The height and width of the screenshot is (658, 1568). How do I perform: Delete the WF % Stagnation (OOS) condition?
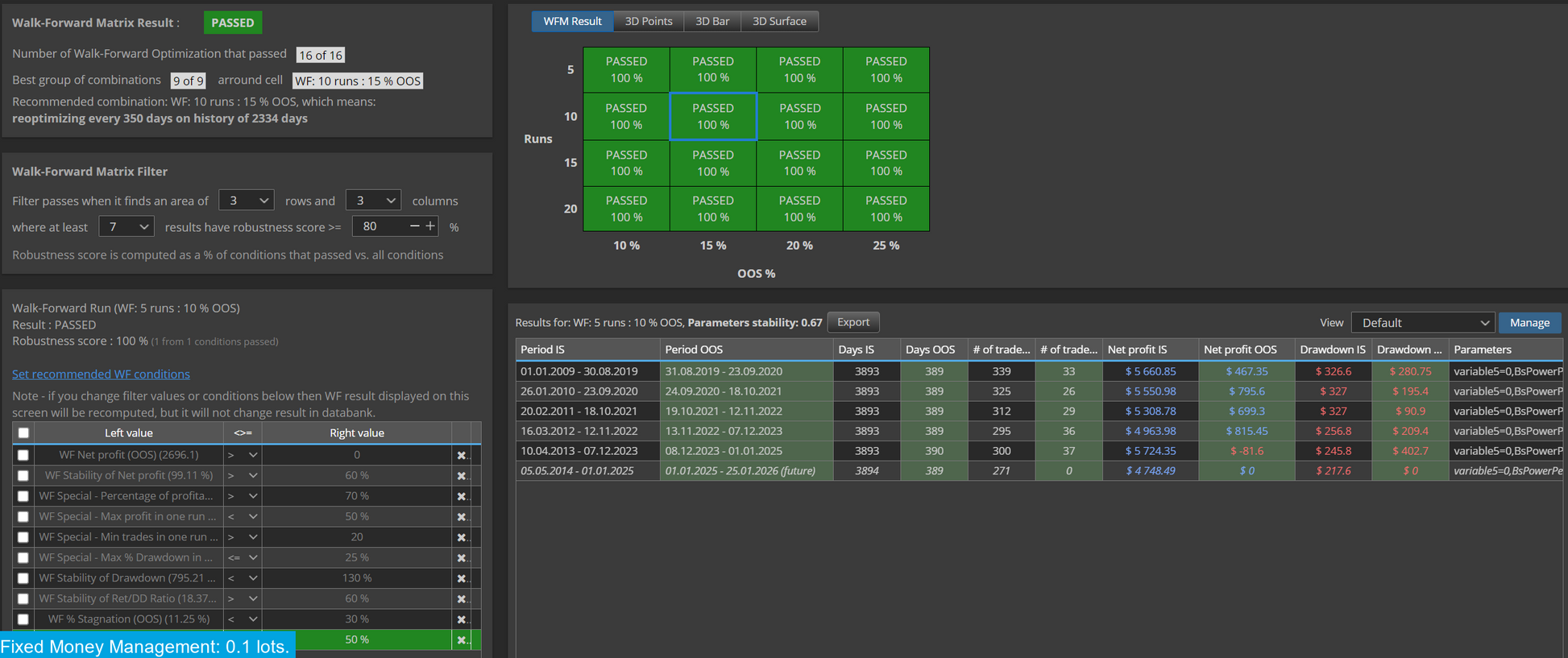(461, 619)
